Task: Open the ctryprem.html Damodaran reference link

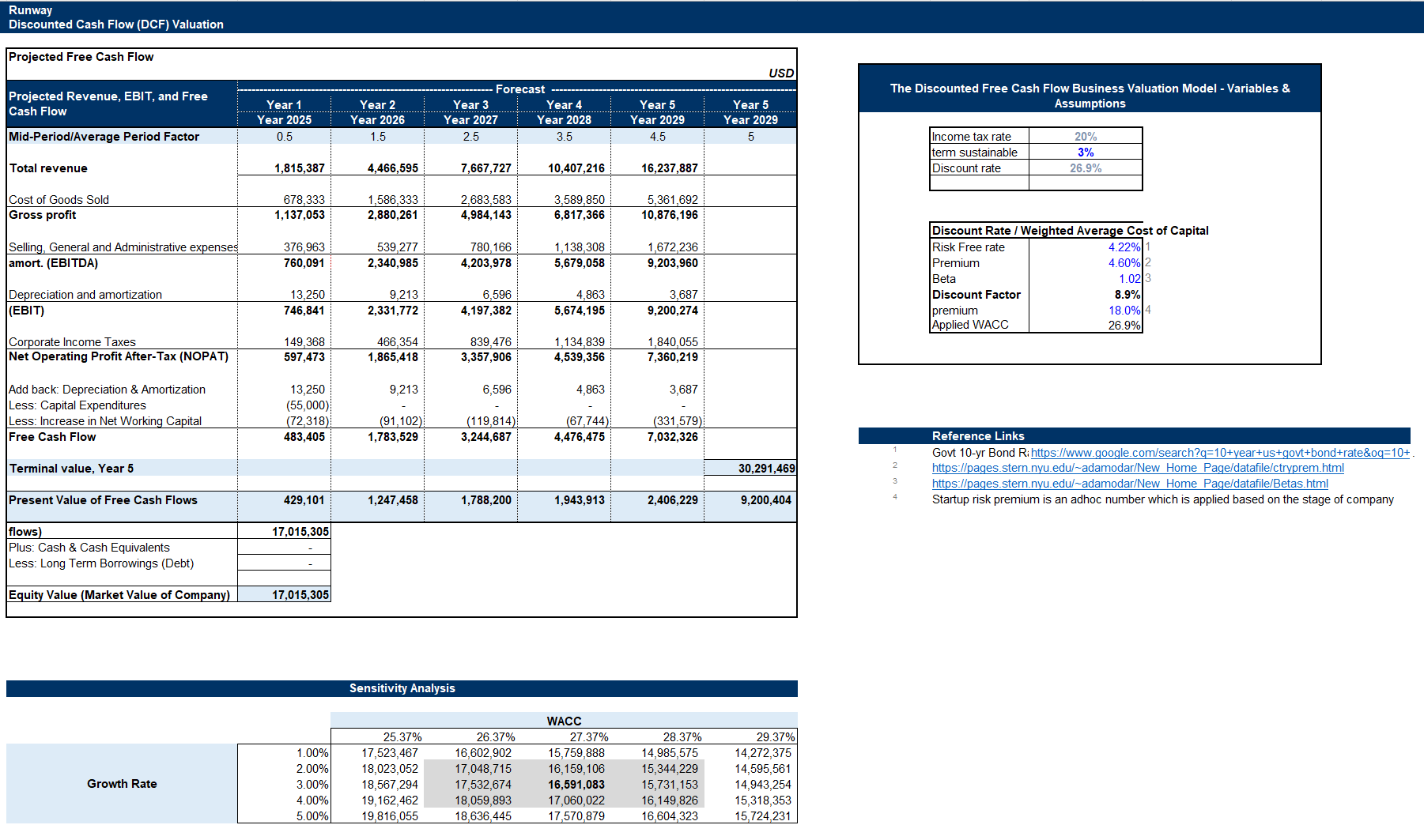Action: tap(1137, 468)
